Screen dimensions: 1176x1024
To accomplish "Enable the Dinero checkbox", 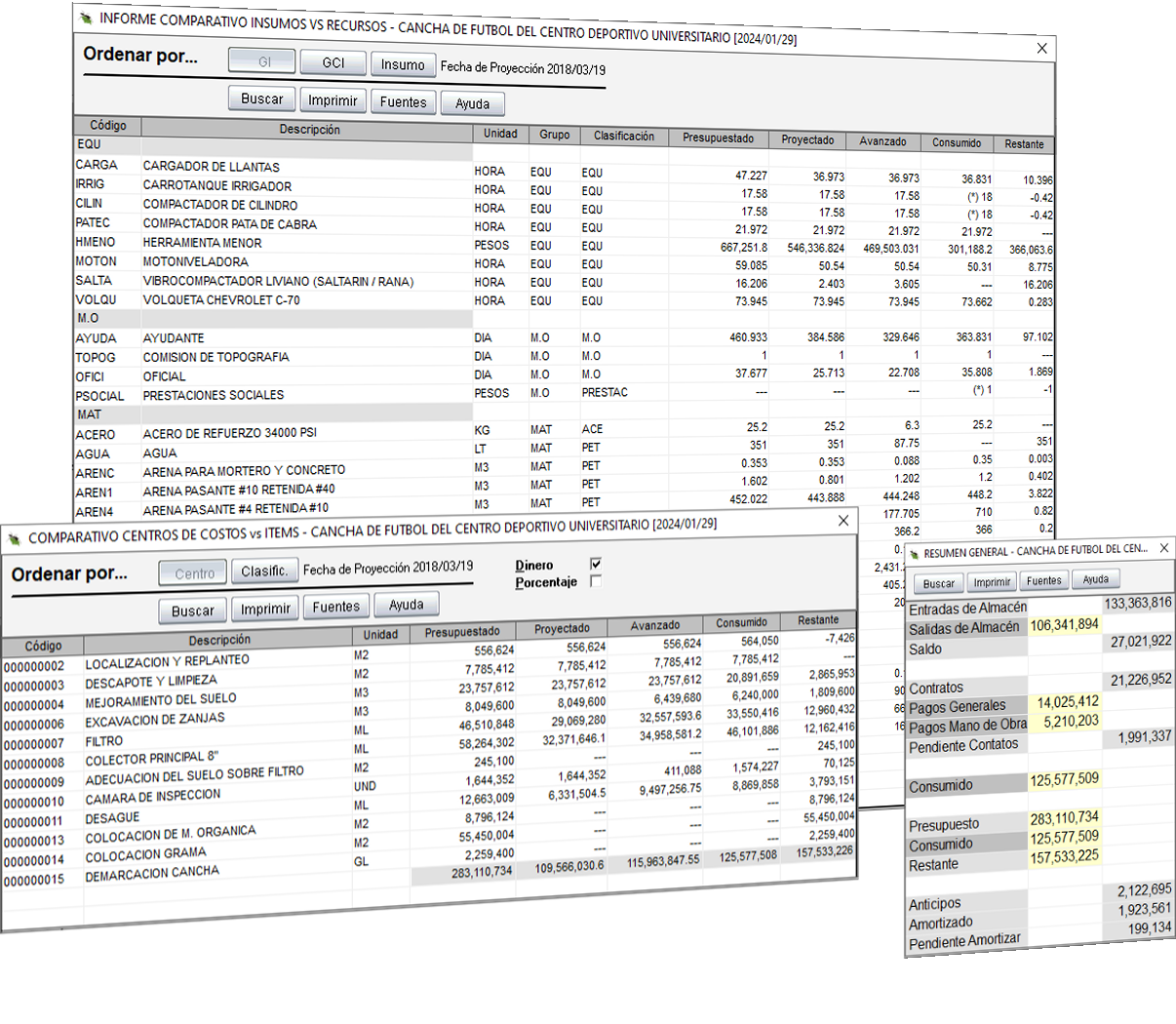I will (596, 564).
